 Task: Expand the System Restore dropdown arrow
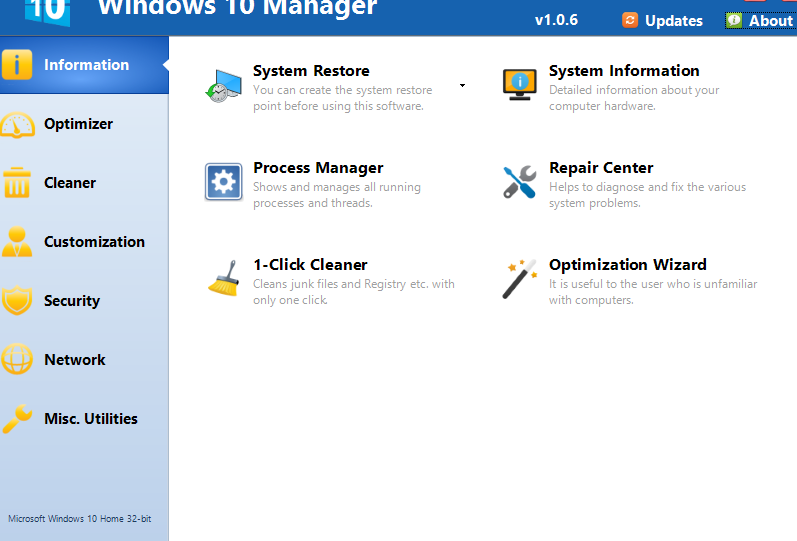[x=462, y=86]
